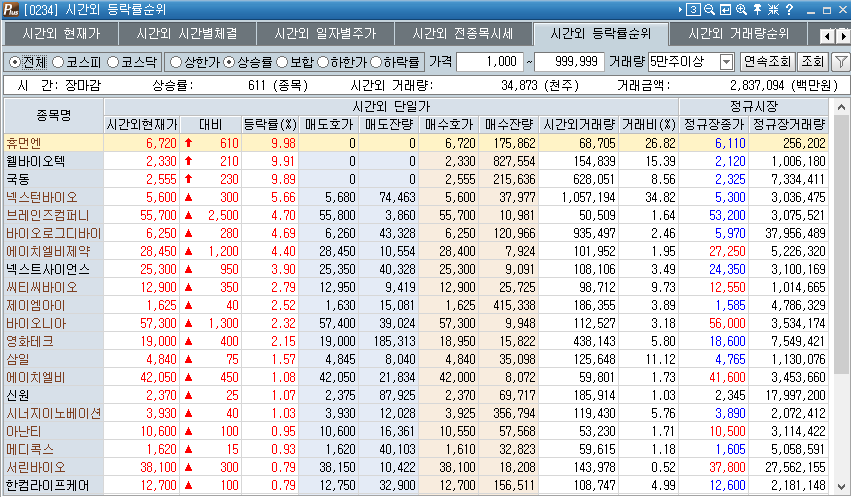Select stock row 영화테크
Viewport: 851px width, 497px height.
tap(416, 341)
